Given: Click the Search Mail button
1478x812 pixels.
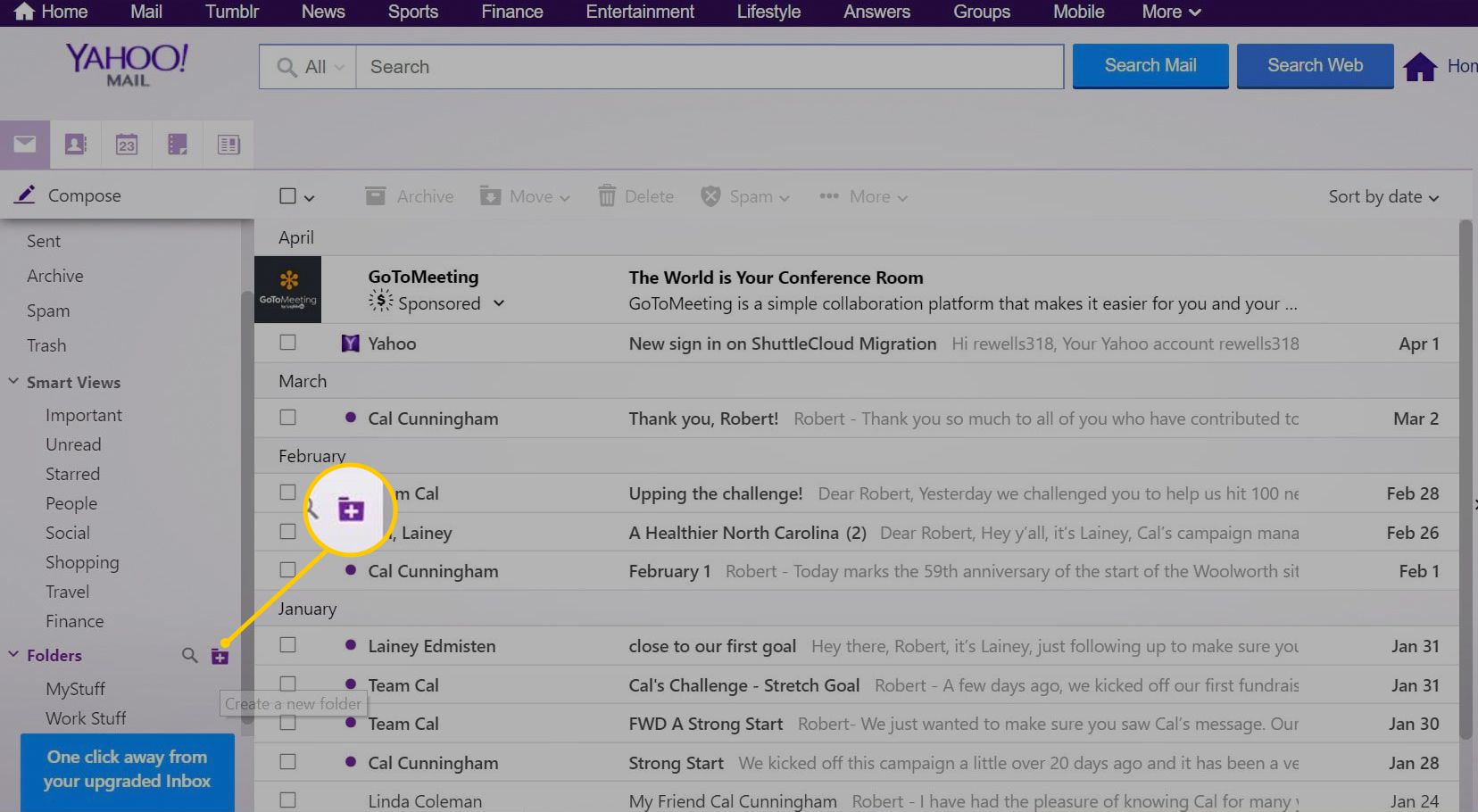Looking at the screenshot, I should (x=1150, y=66).
